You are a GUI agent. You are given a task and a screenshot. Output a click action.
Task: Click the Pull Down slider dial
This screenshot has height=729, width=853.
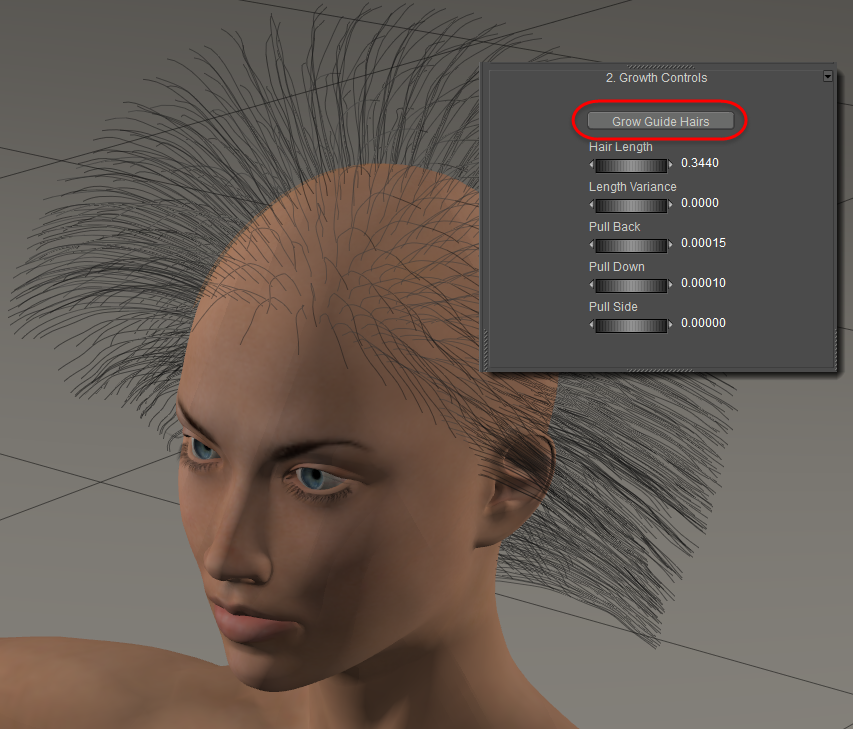click(x=630, y=285)
